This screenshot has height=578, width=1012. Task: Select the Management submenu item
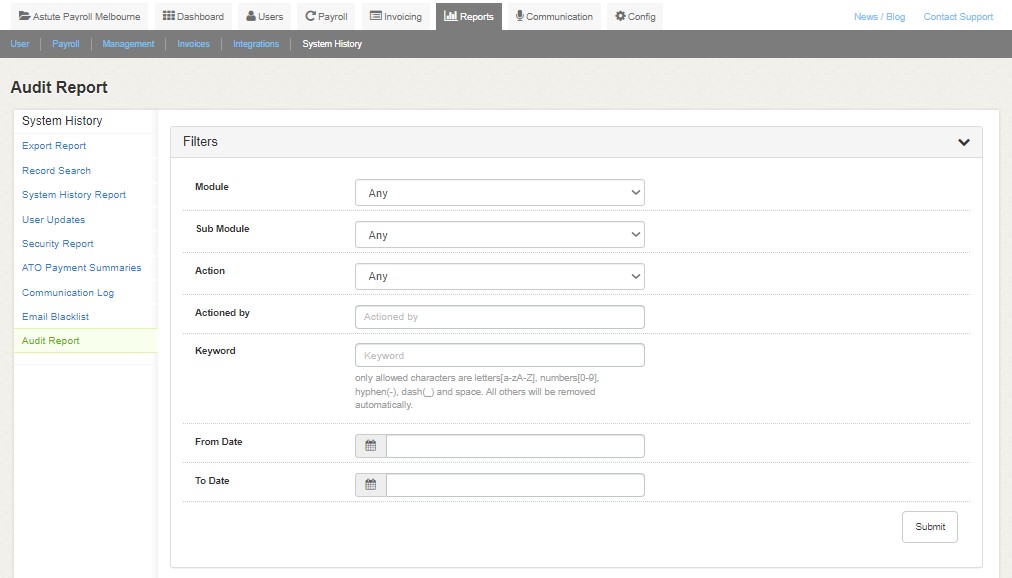pyautogui.click(x=128, y=44)
